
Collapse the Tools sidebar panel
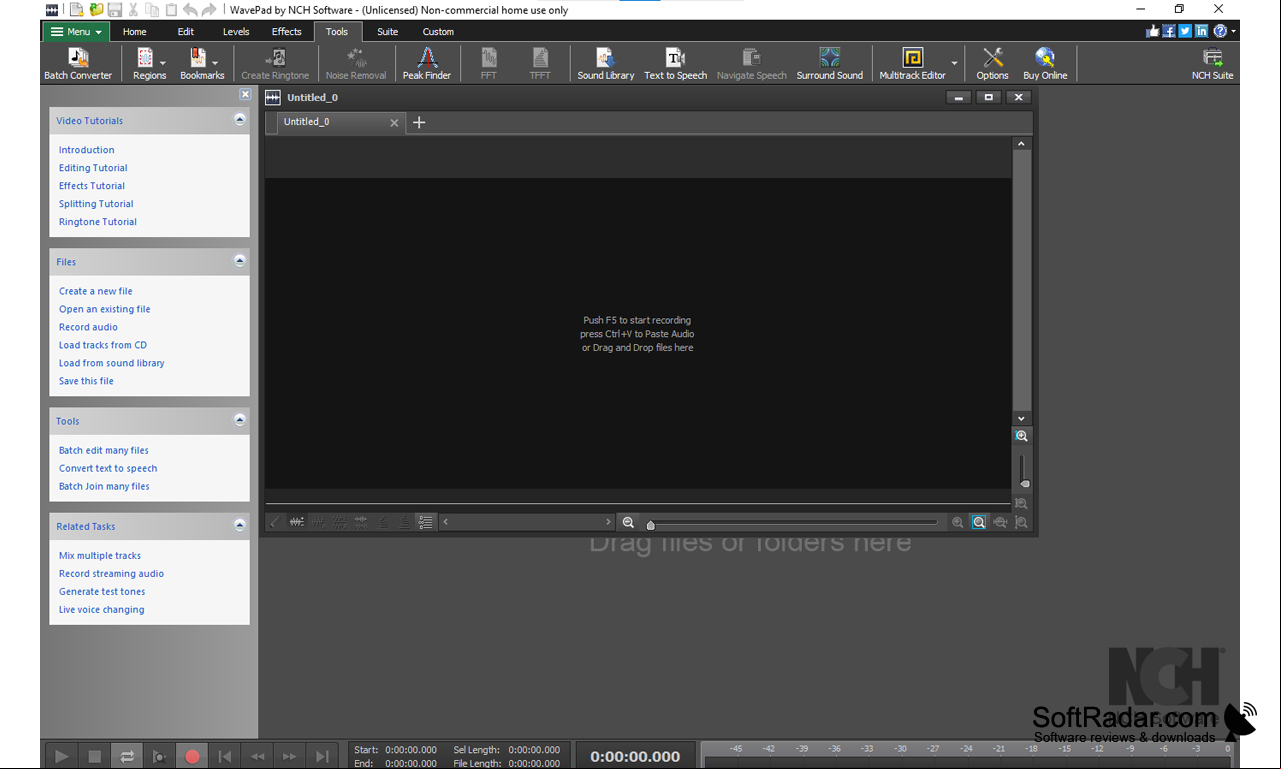tap(239, 419)
